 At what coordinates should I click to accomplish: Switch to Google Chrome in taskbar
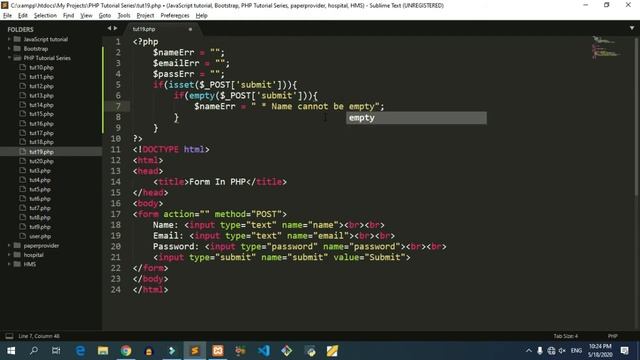(x=126, y=351)
